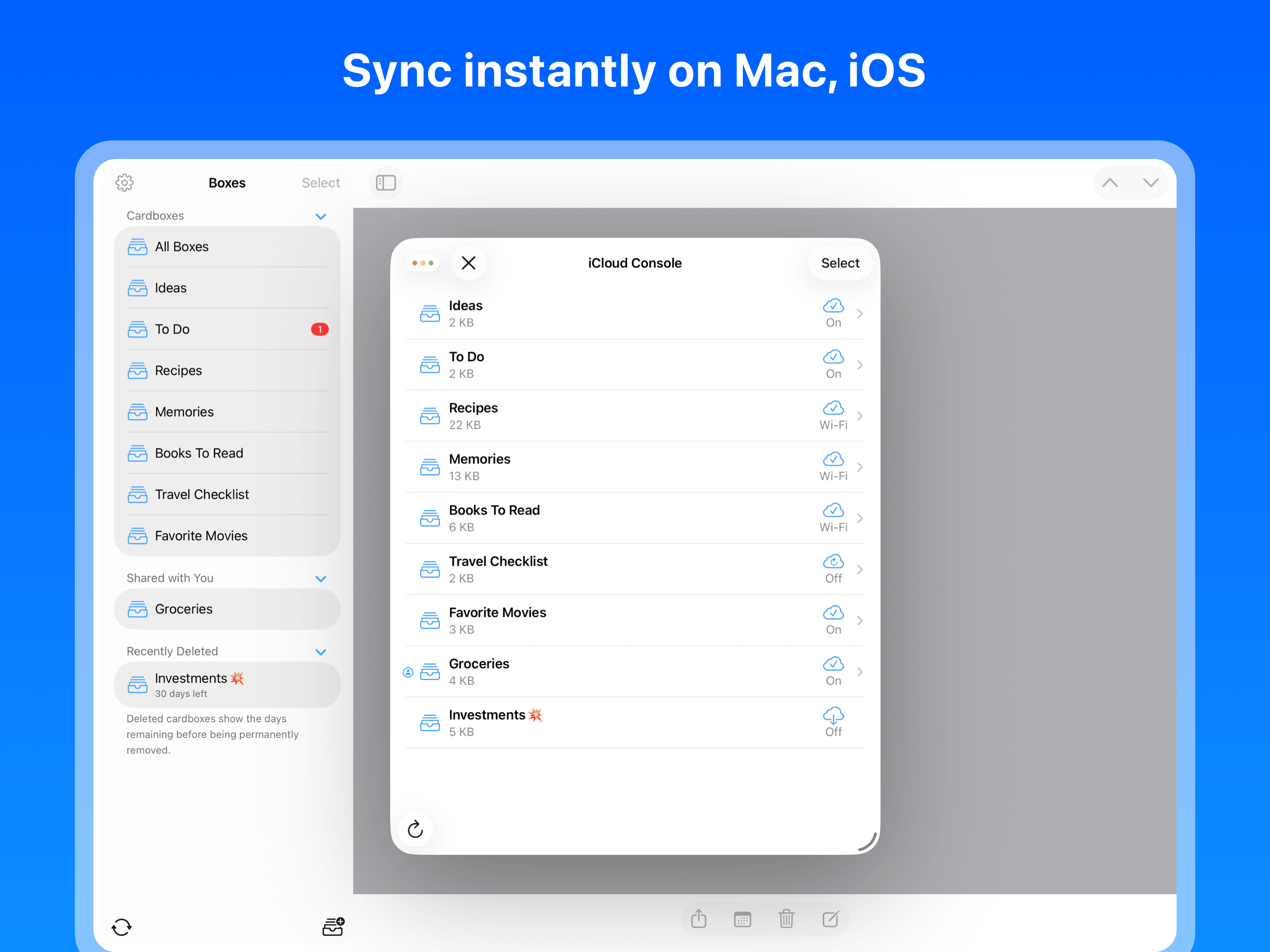Click the Recipes 22 KB size label

coord(465,425)
